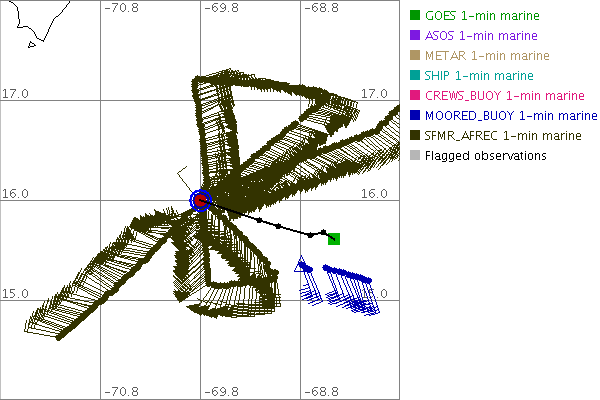This screenshot has height=400, width=600.
Task: Click the -68.8 longitude label at the bottom
Action: point(322,392)
